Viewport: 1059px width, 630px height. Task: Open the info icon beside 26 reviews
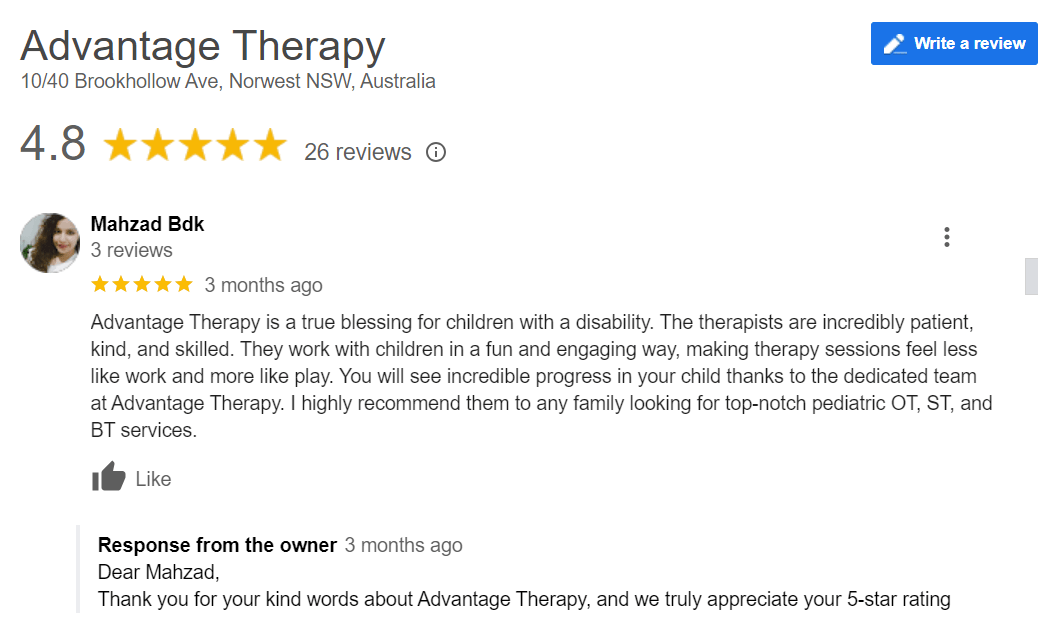pos(436,152)
